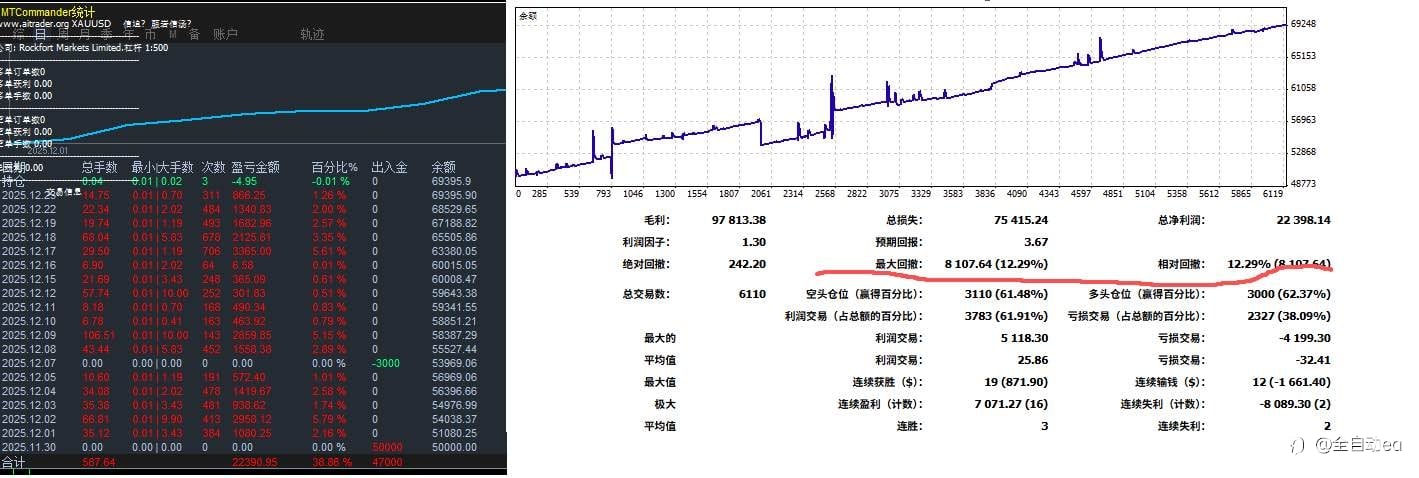
Task: Switch to the 日 daily statistics tab
Action: [40, 34]
